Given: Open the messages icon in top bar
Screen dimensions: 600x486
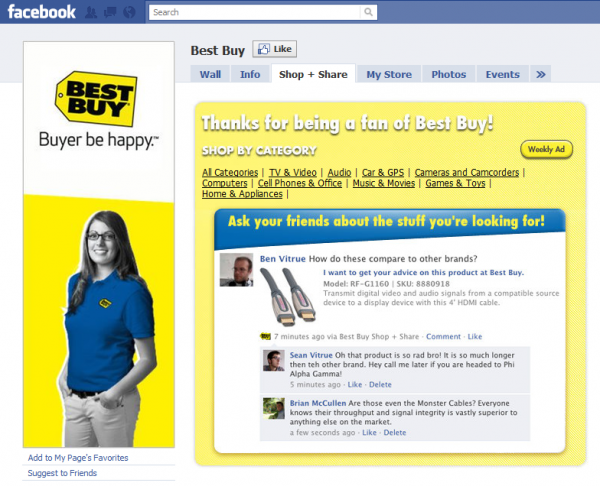Looking at the screenshot, I should [111, 13].
